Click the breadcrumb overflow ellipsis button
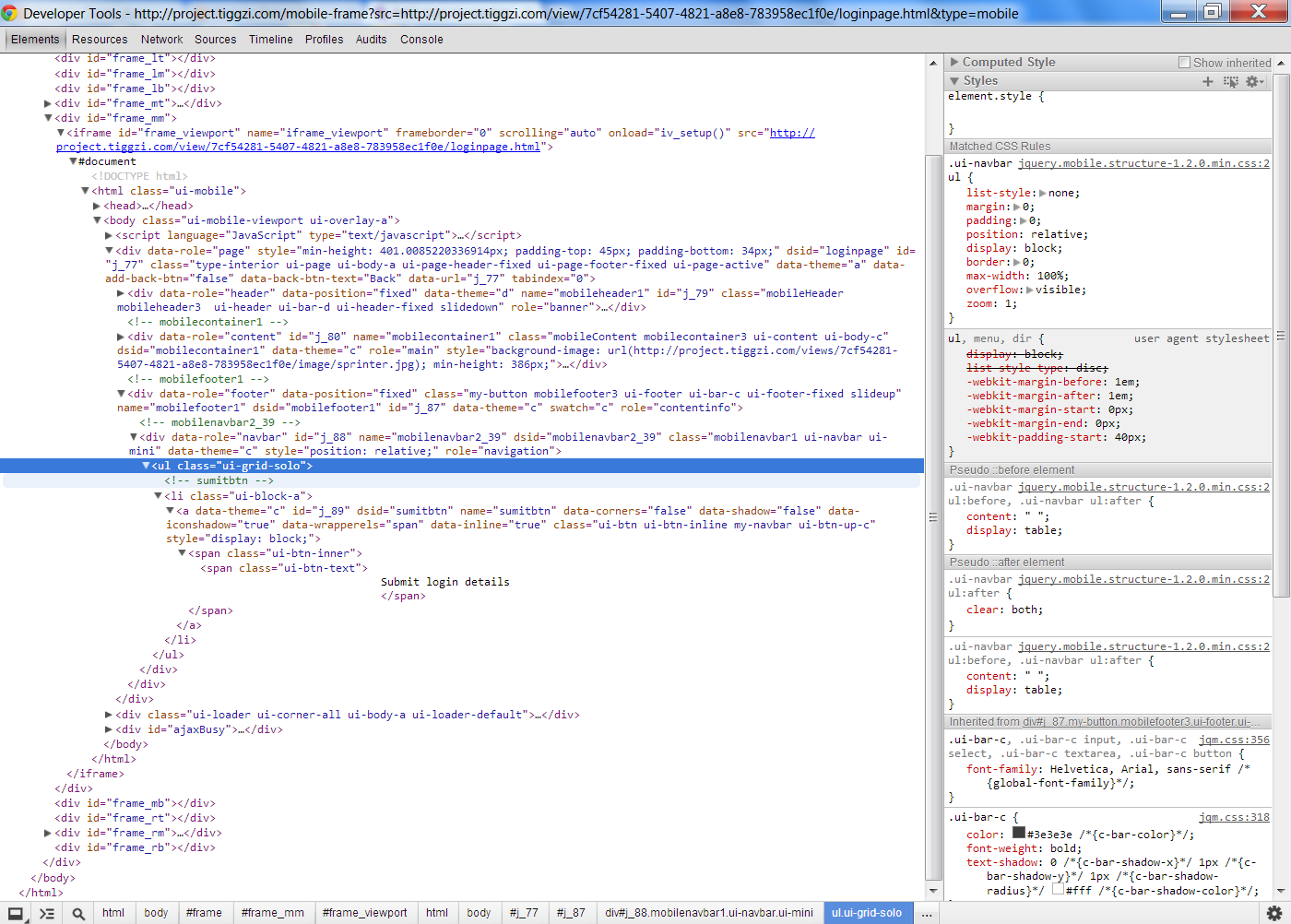 click(927, 913)
